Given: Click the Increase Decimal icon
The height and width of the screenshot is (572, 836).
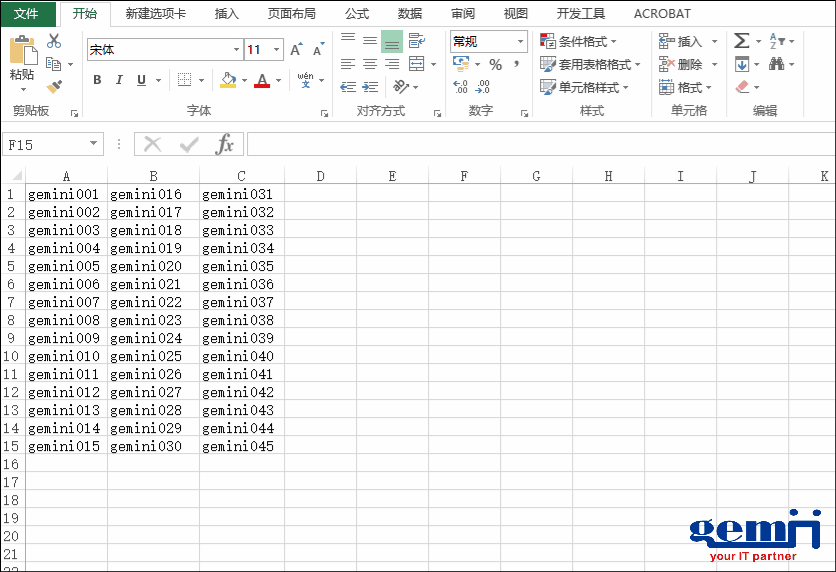Looking at the screenshot, I should point(461,87).
